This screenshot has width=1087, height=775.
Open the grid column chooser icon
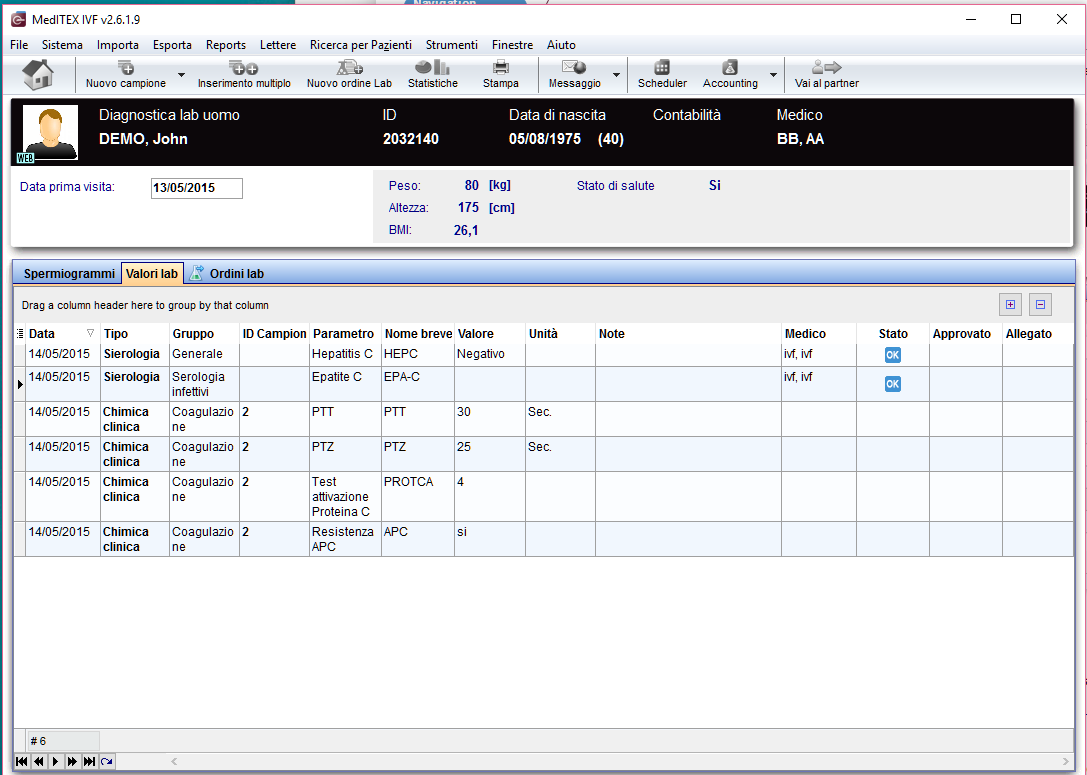tap(19, 334)
